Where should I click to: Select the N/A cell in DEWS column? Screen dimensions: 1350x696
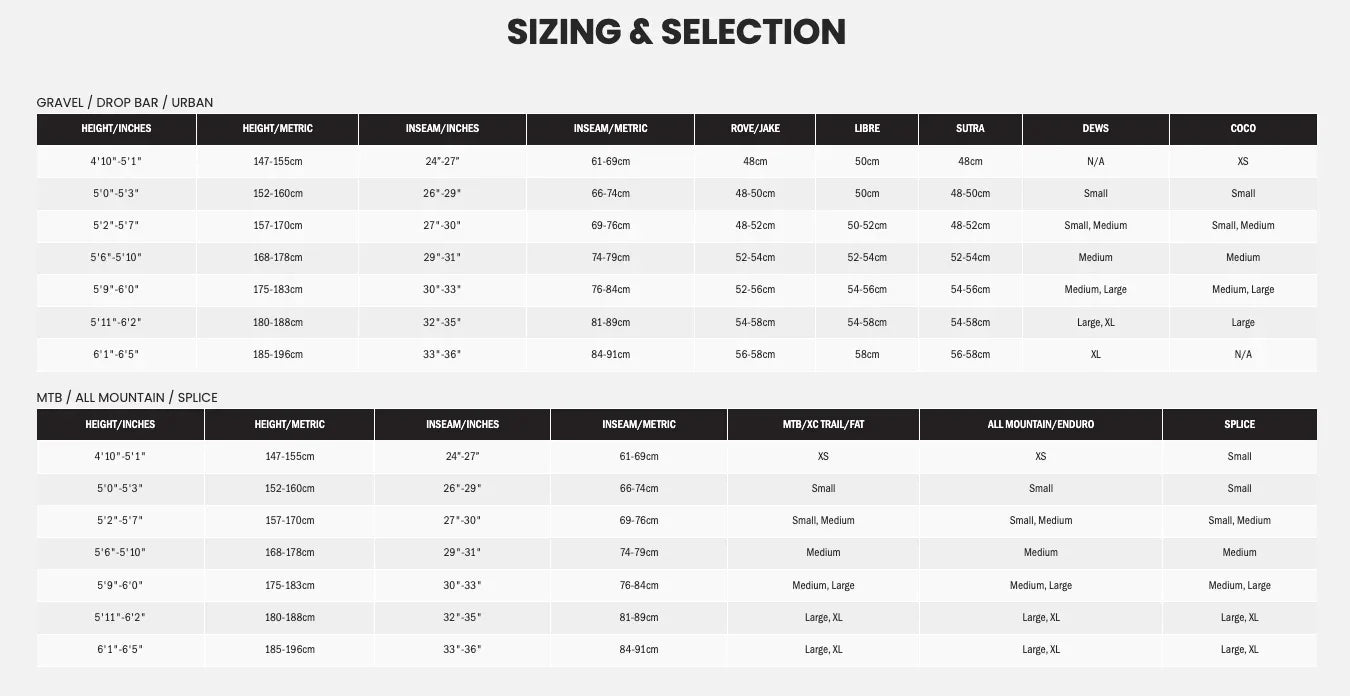[1095, 161]
